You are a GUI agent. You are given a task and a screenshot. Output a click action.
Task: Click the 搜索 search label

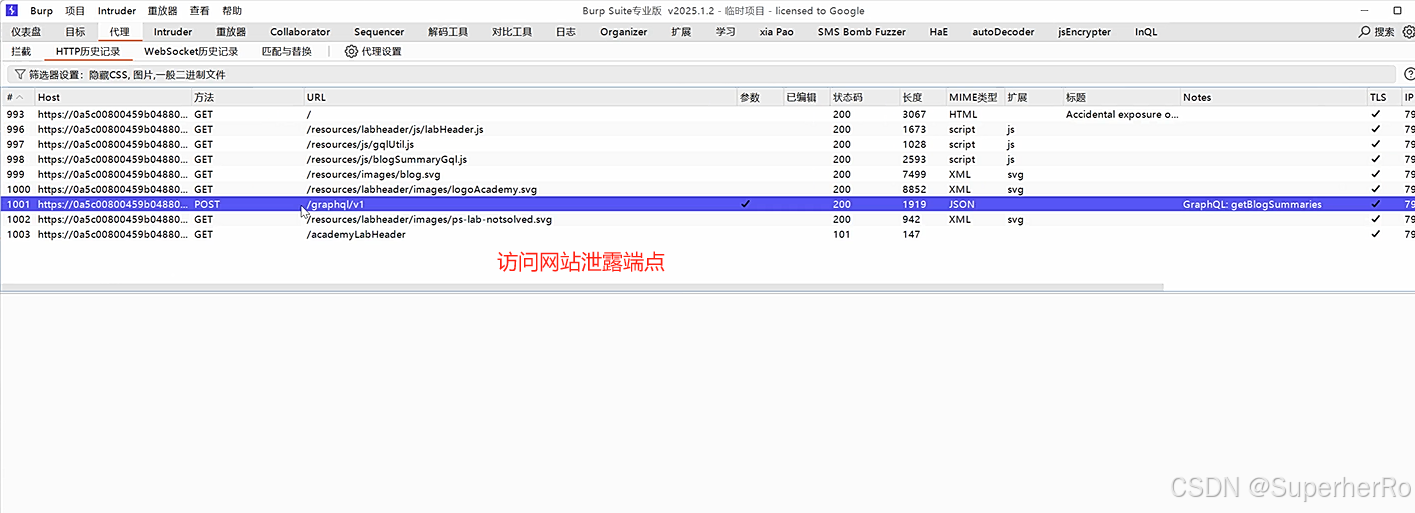coord(1384,32)
